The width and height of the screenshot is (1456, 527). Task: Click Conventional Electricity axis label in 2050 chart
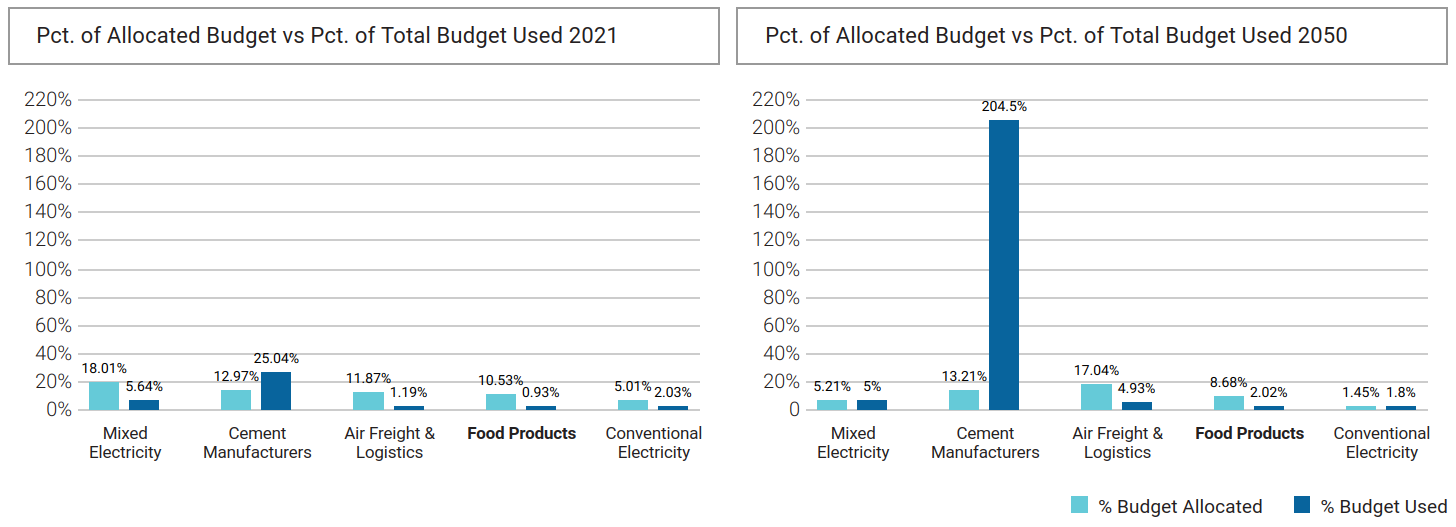click(1382, 442)
